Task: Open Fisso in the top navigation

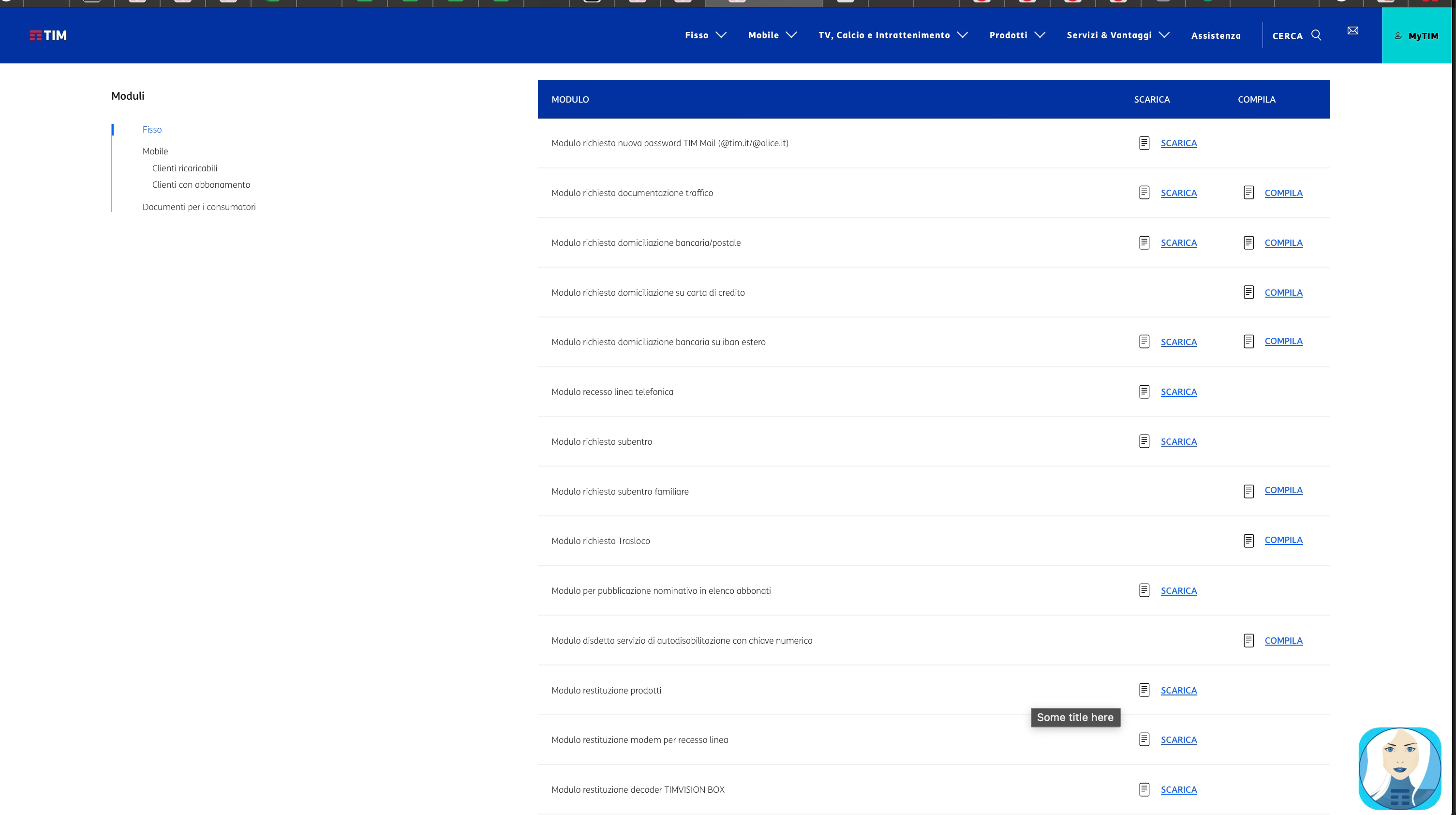Action: click(697, 35)
